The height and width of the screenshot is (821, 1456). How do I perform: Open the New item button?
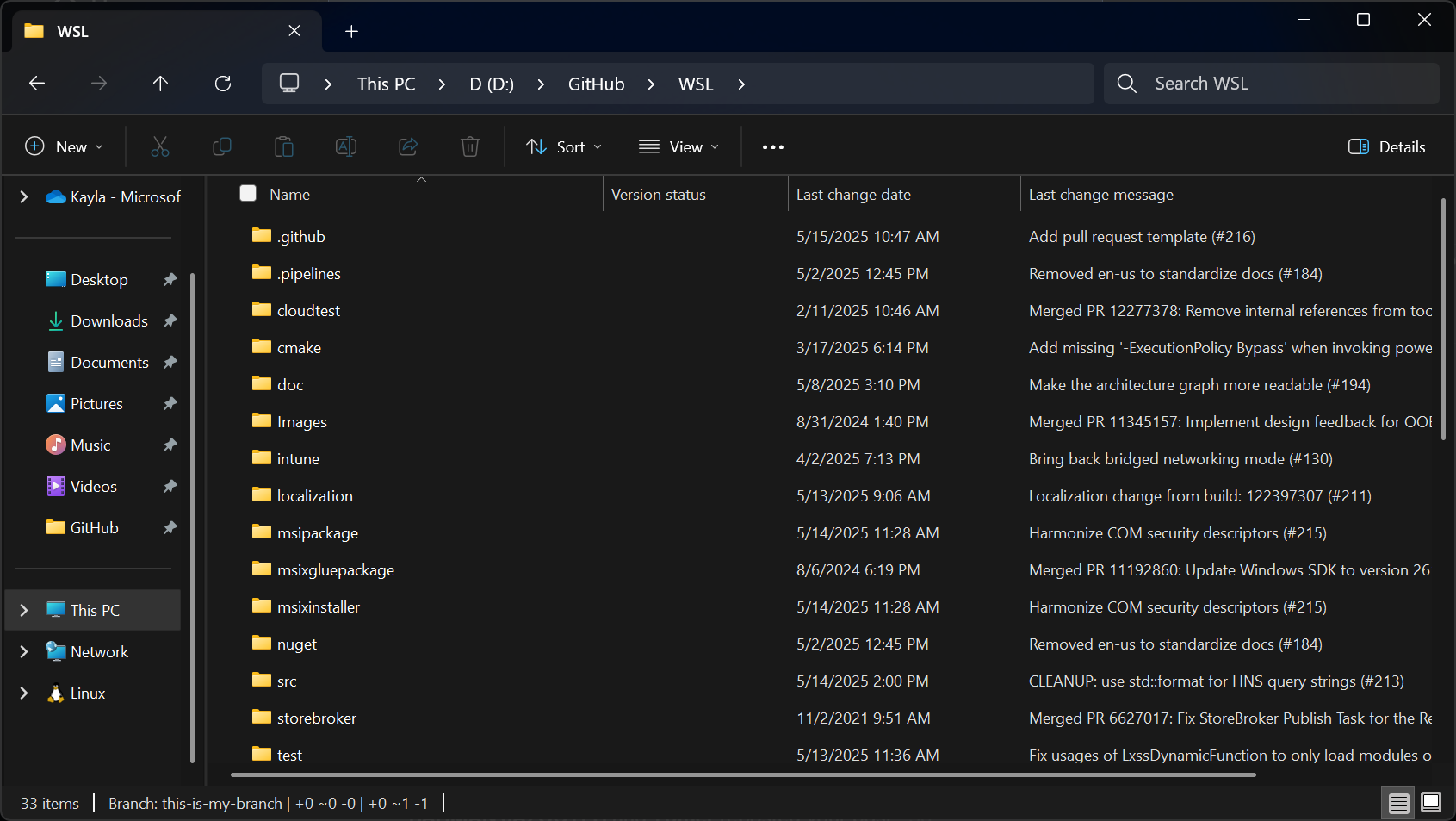click(x=65, y=147)
